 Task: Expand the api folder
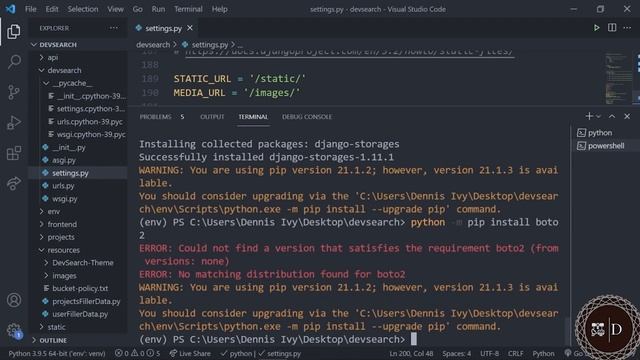coord(53,58)
